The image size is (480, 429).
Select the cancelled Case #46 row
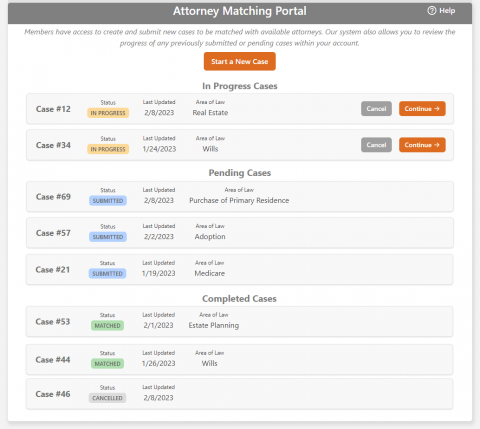240,394
